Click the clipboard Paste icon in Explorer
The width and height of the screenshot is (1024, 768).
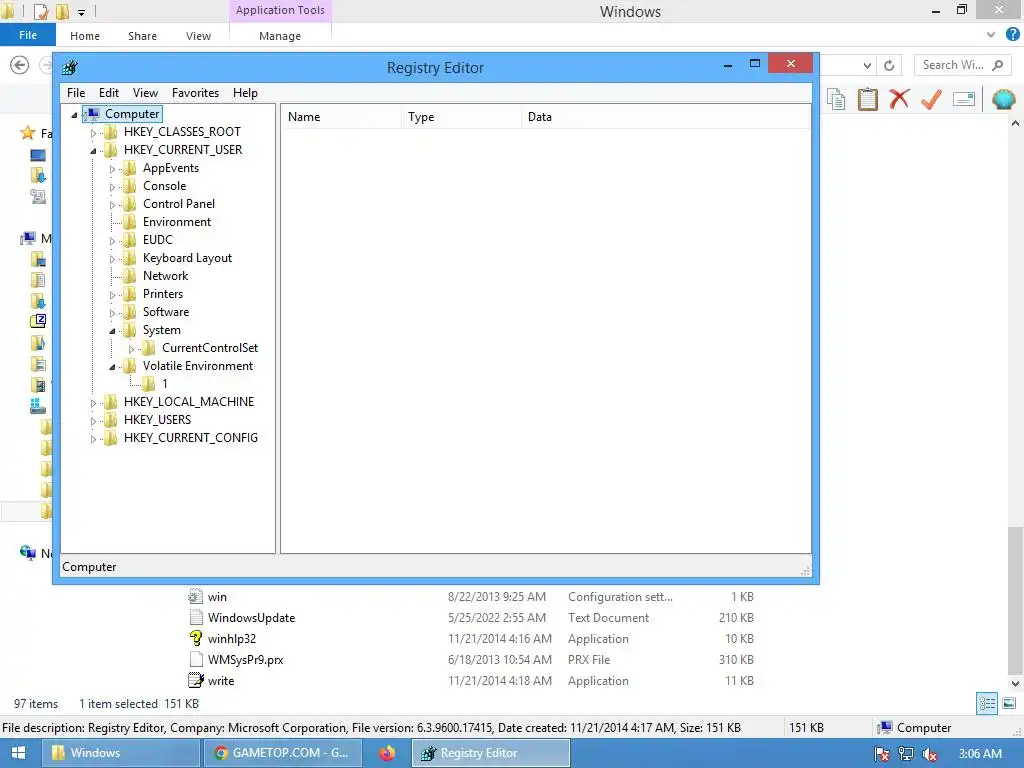click(x=867, y=99)
